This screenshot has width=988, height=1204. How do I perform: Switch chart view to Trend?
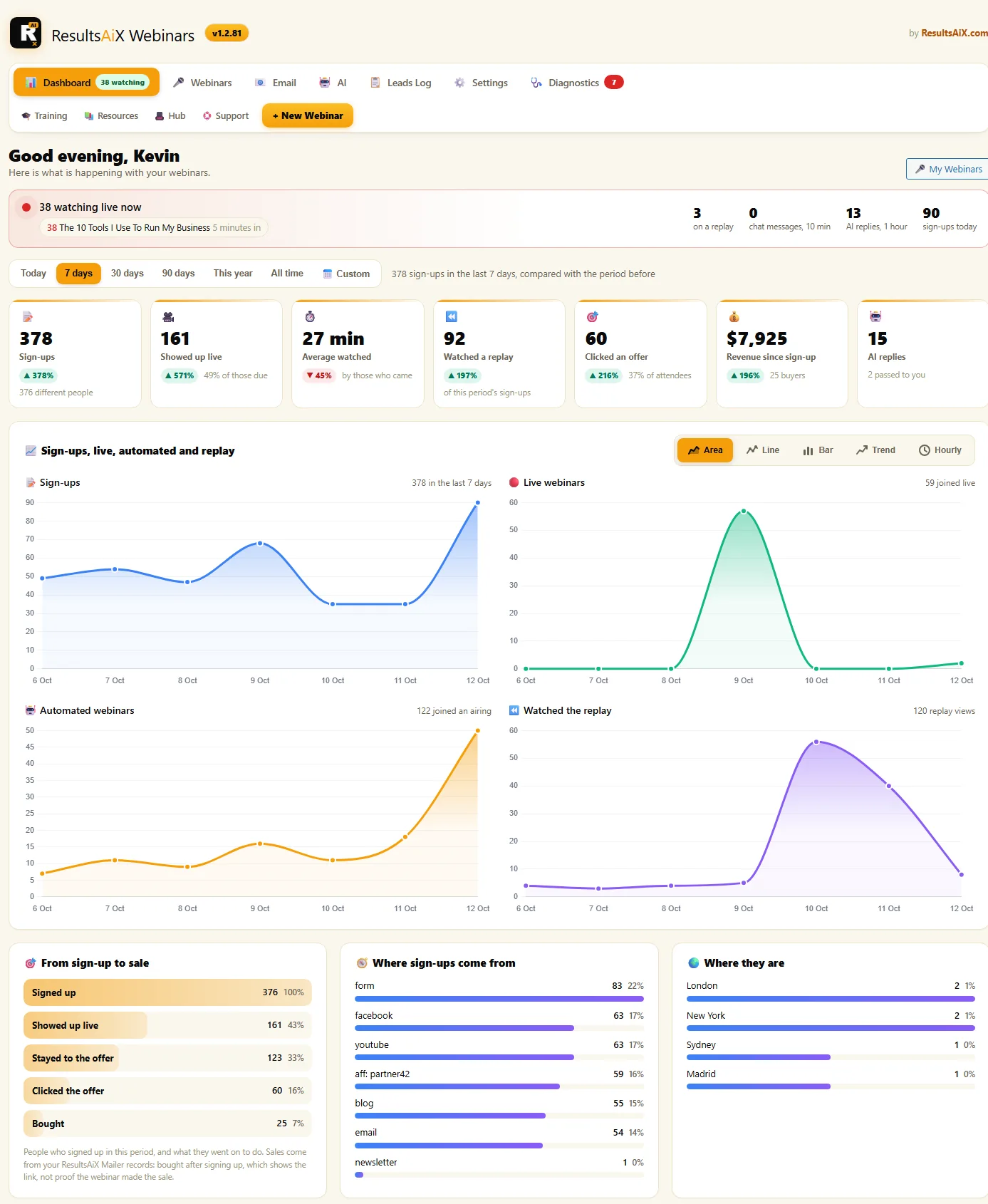point(875,450)
